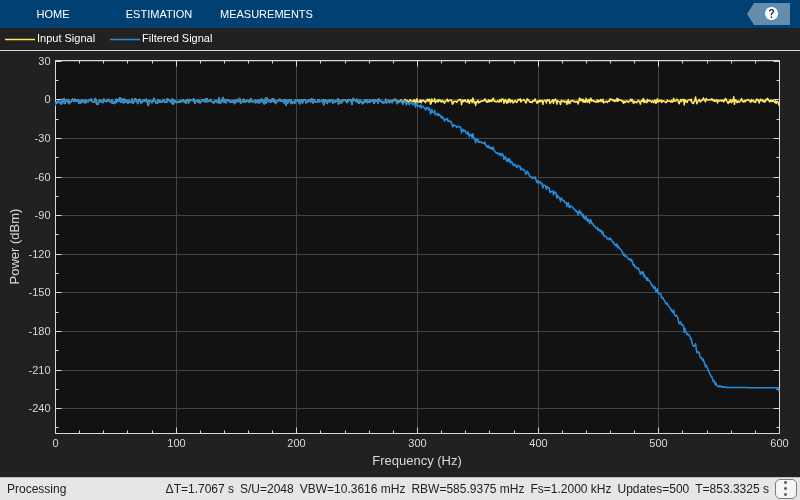Click the blue Filtered Signal legend line

124,39
